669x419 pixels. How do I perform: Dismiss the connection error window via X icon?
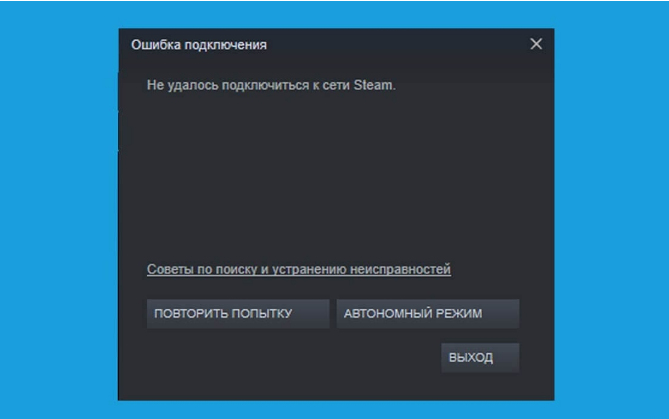tap(536, 44)
